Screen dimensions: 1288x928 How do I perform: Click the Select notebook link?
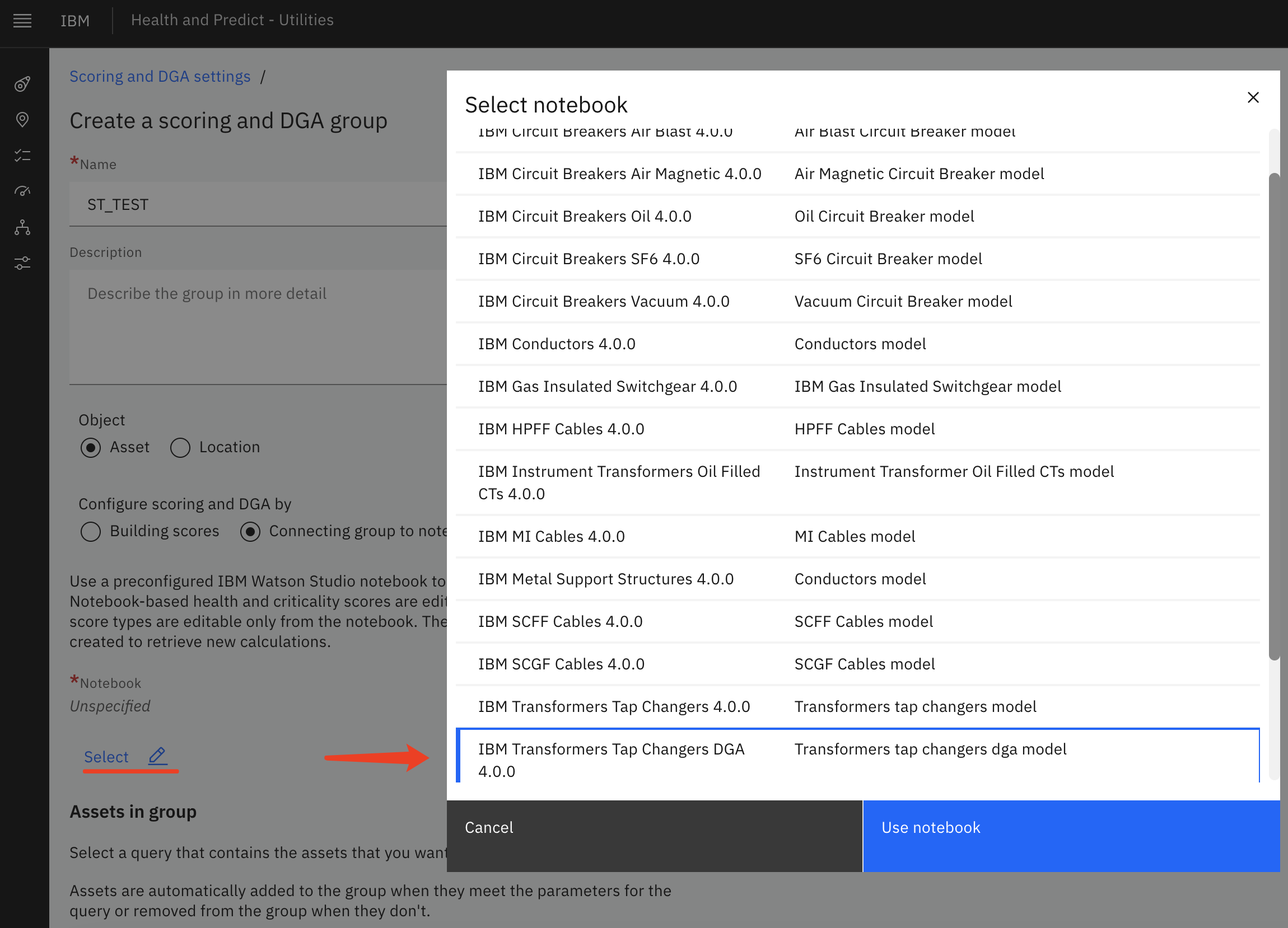tap(106, 757)
